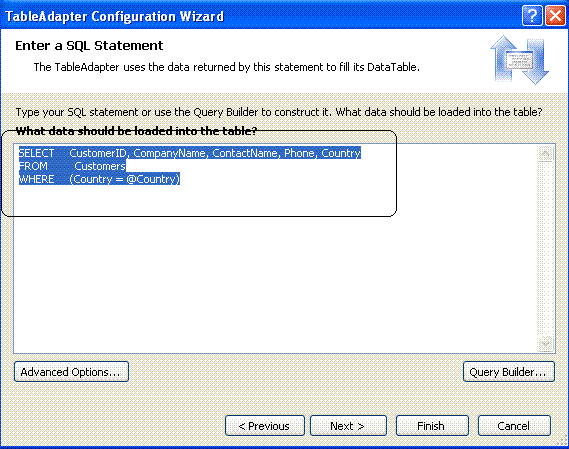
Task: Click the scroll down arrow in SQL box
Action: tap(545, 343)
